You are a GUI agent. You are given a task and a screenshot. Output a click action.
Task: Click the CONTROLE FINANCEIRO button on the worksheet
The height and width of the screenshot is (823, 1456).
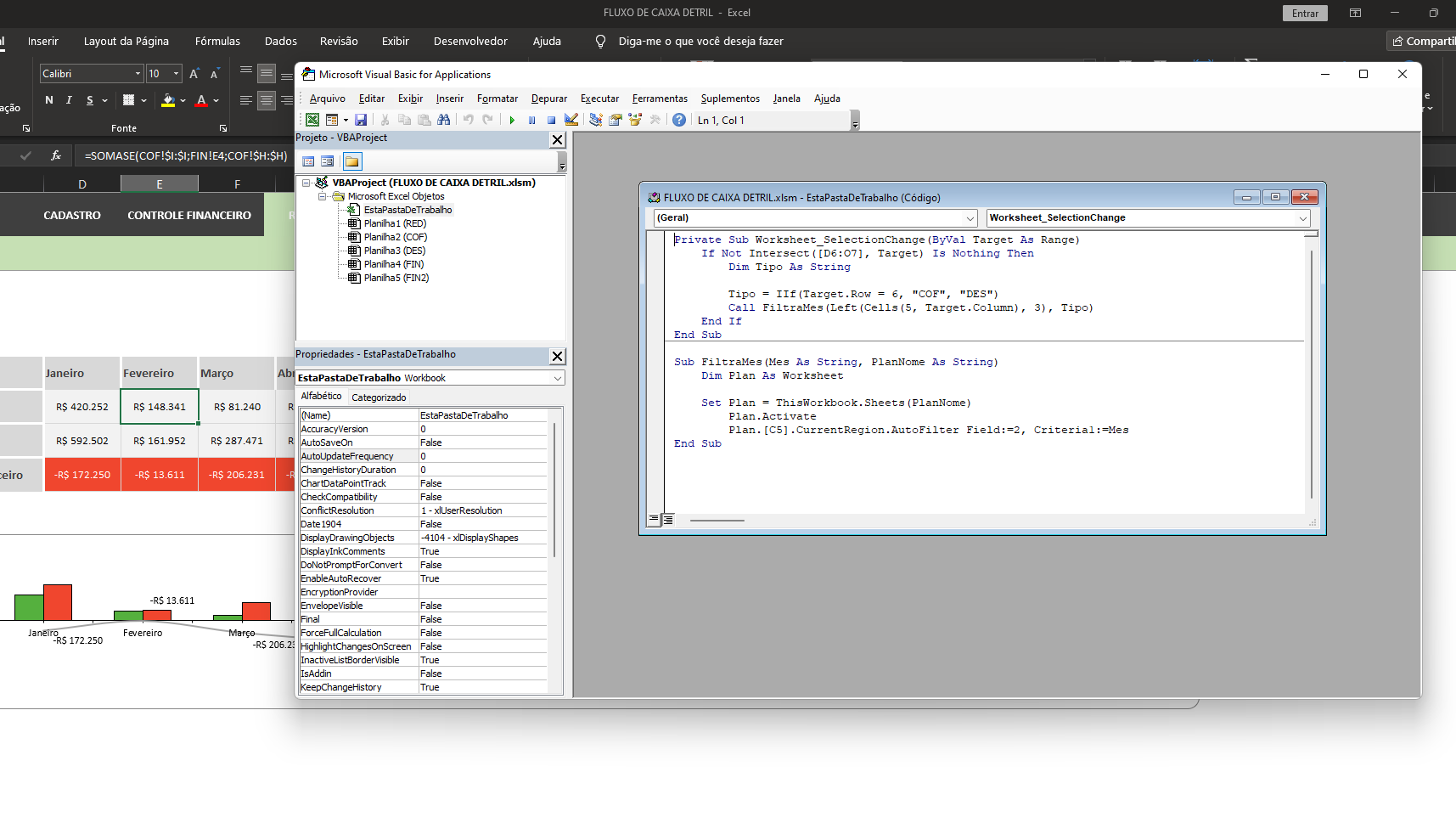tap(189, 215)
